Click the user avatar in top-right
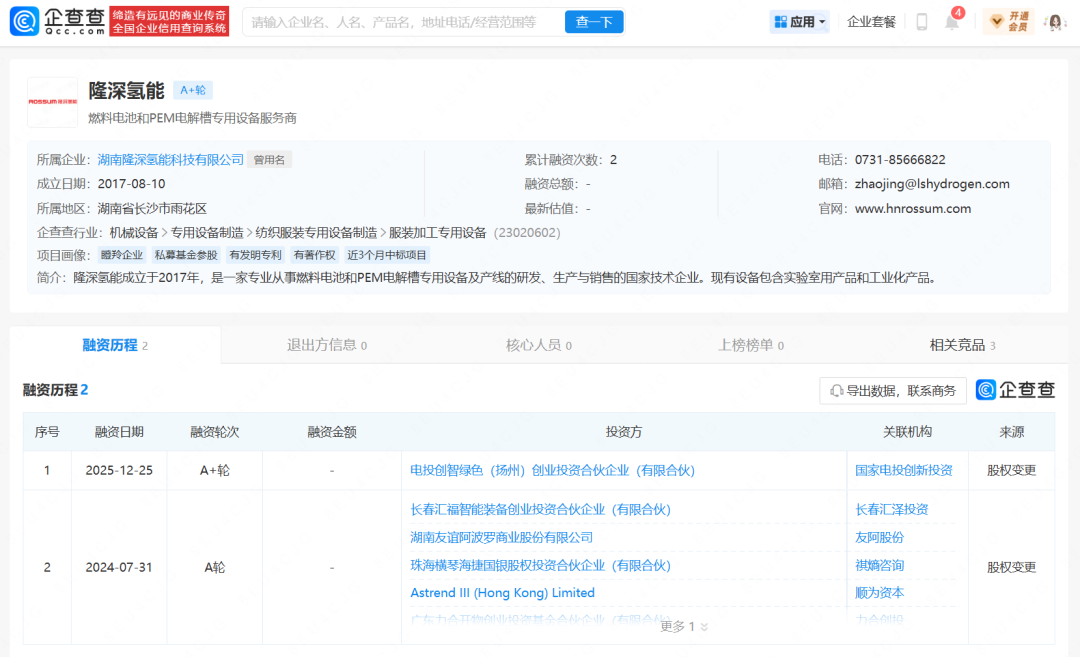 pyautogui.click(x=1055, y=21)
